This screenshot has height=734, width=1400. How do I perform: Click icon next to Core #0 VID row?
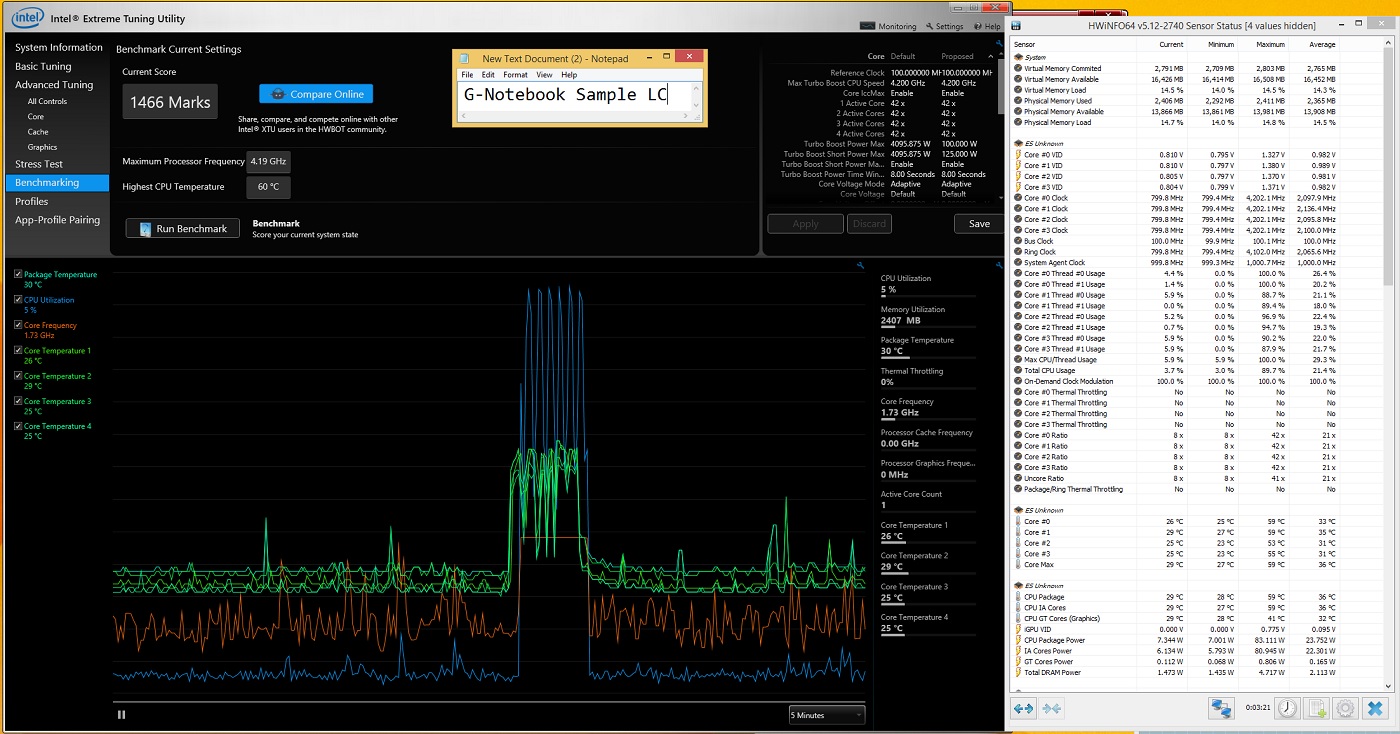tap(1018, 155)
